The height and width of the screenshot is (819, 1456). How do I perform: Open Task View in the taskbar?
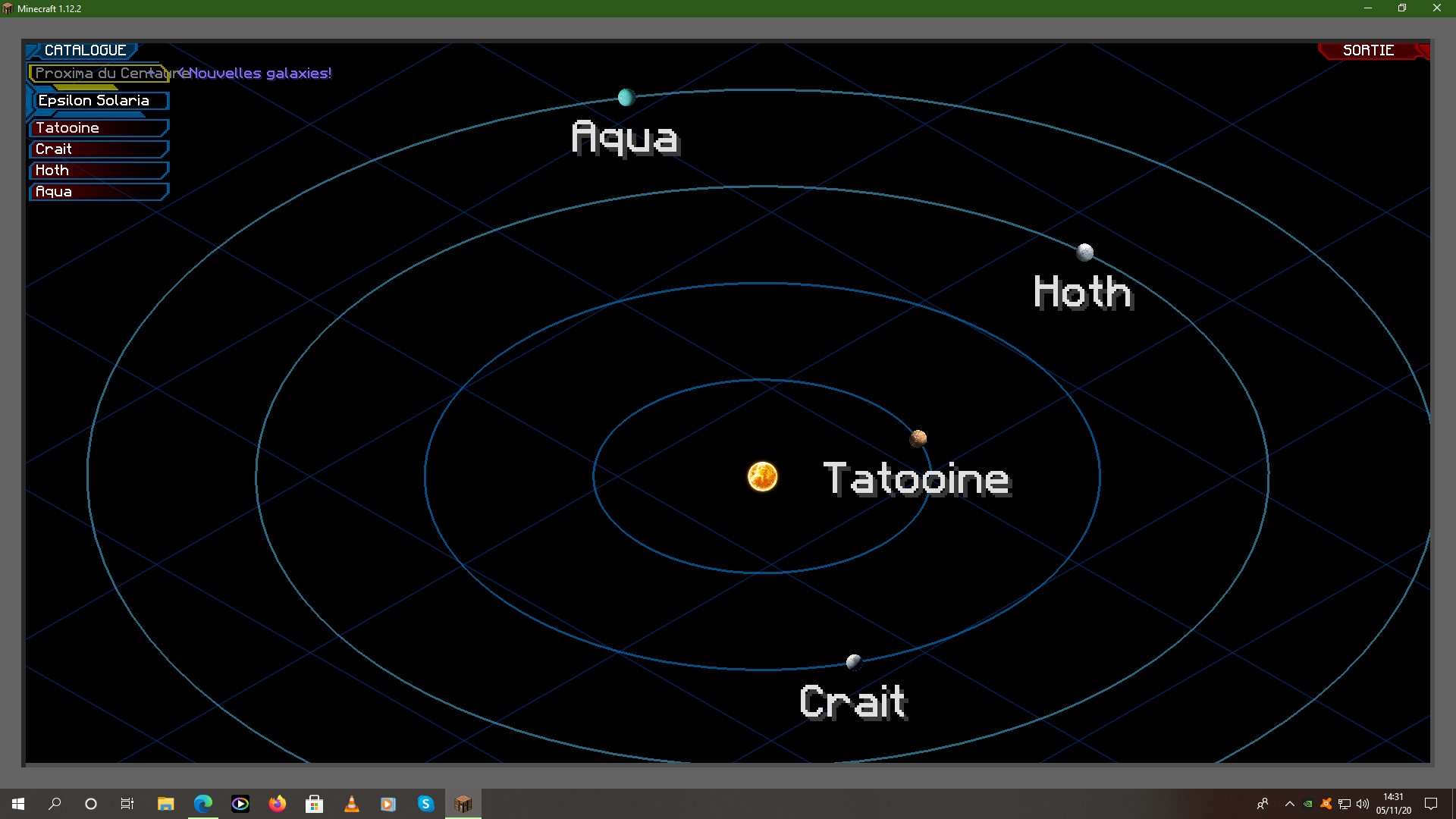click(127, 804)
